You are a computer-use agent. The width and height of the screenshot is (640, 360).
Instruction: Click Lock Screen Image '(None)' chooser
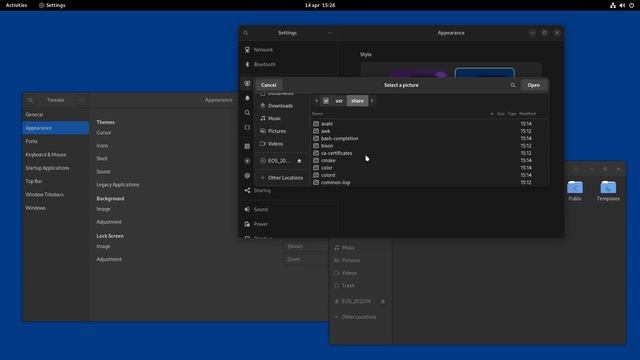306,247
